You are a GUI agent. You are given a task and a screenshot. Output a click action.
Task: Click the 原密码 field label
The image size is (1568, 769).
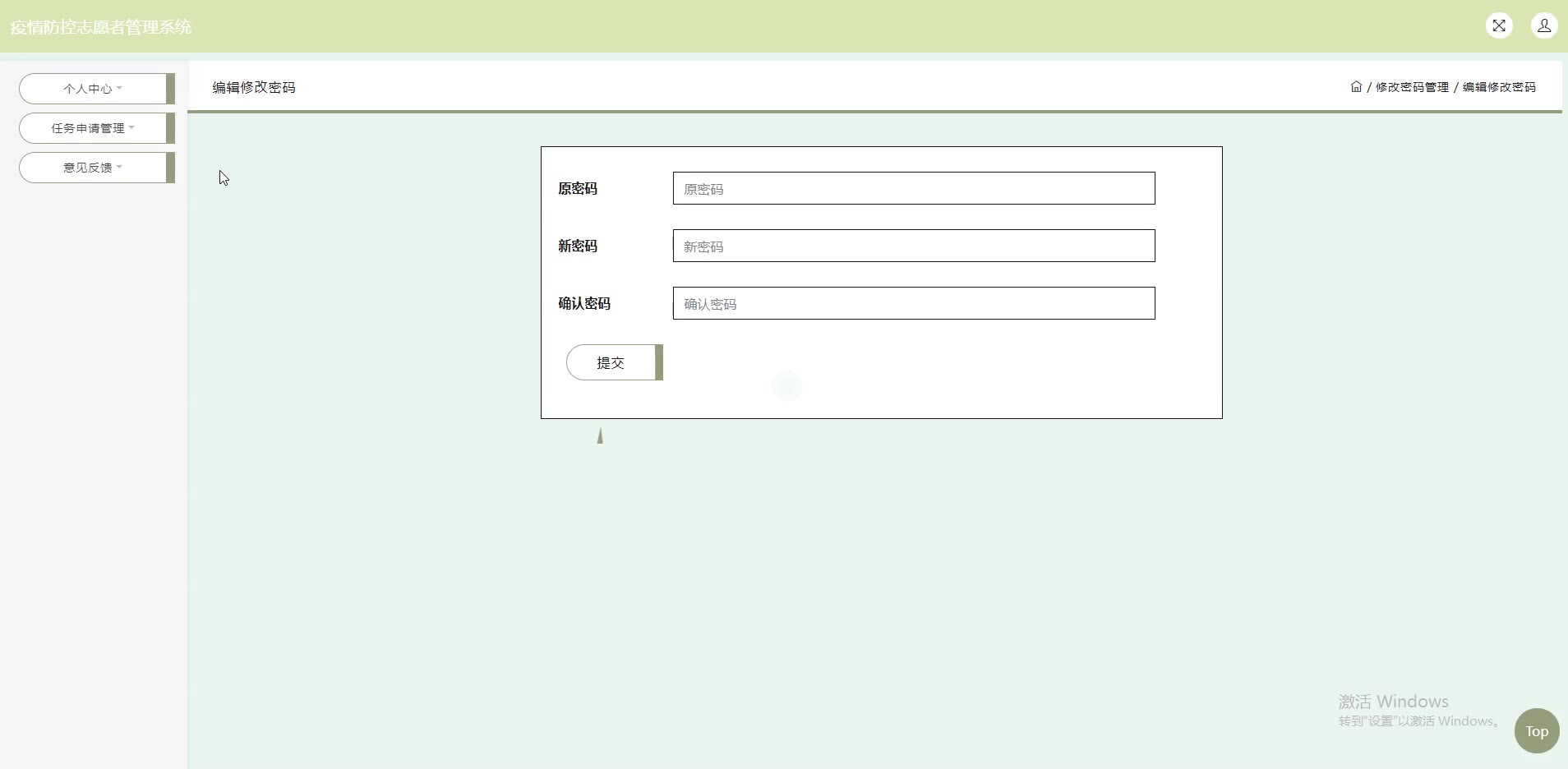click(x=578, y=188)
